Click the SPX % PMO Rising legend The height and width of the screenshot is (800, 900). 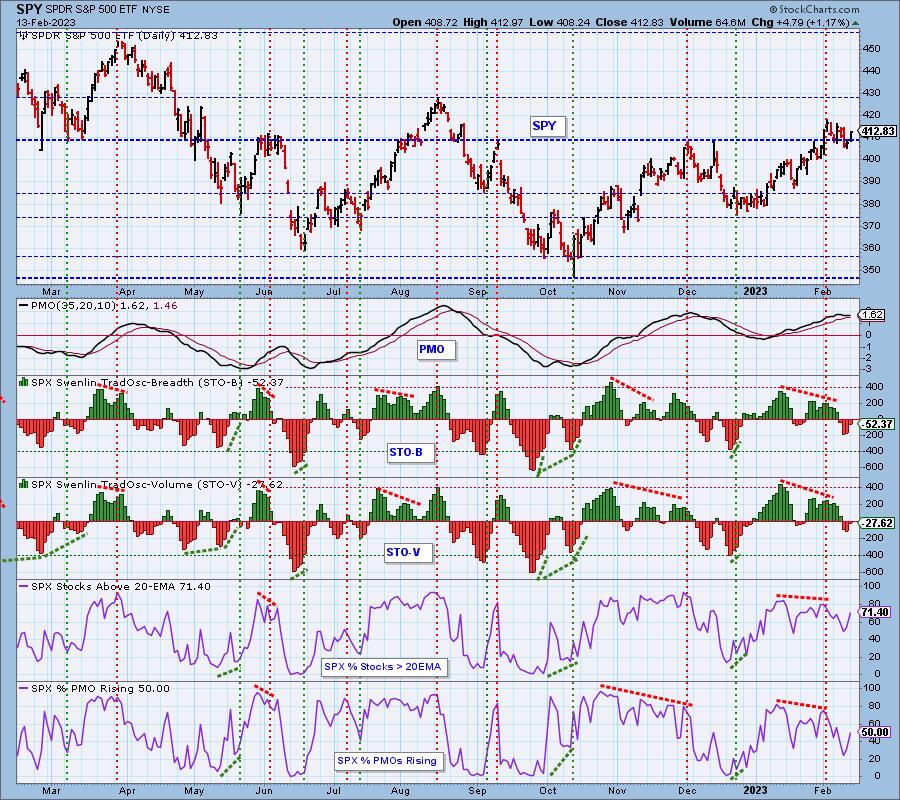(100, 689)
